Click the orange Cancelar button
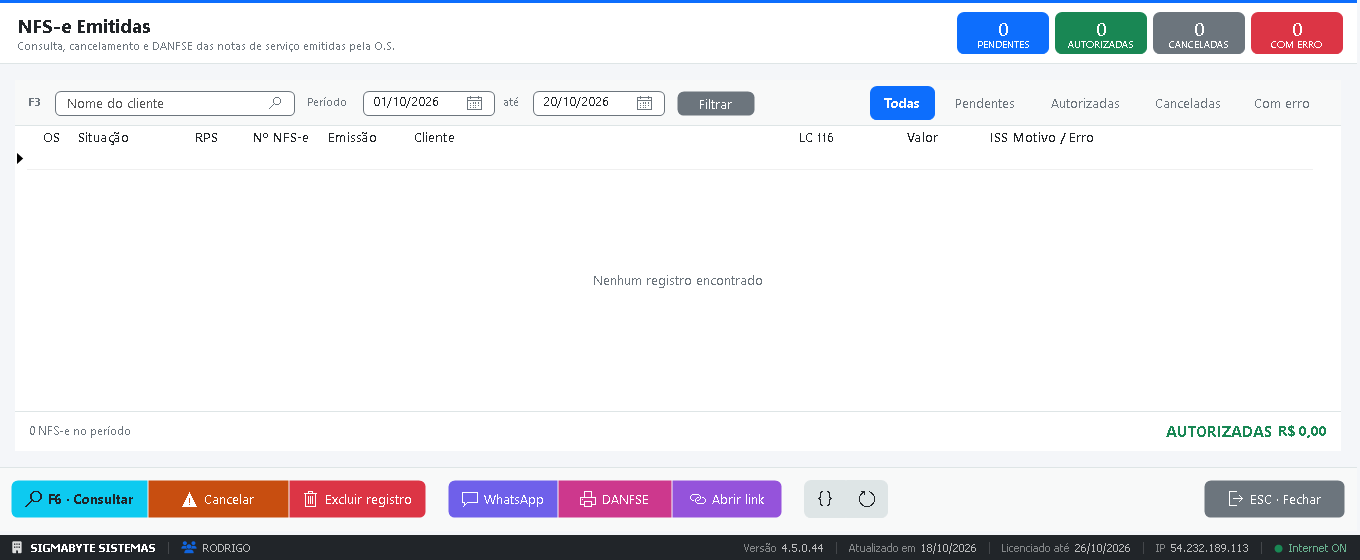 pyautogui.click(x=218, y=499)
